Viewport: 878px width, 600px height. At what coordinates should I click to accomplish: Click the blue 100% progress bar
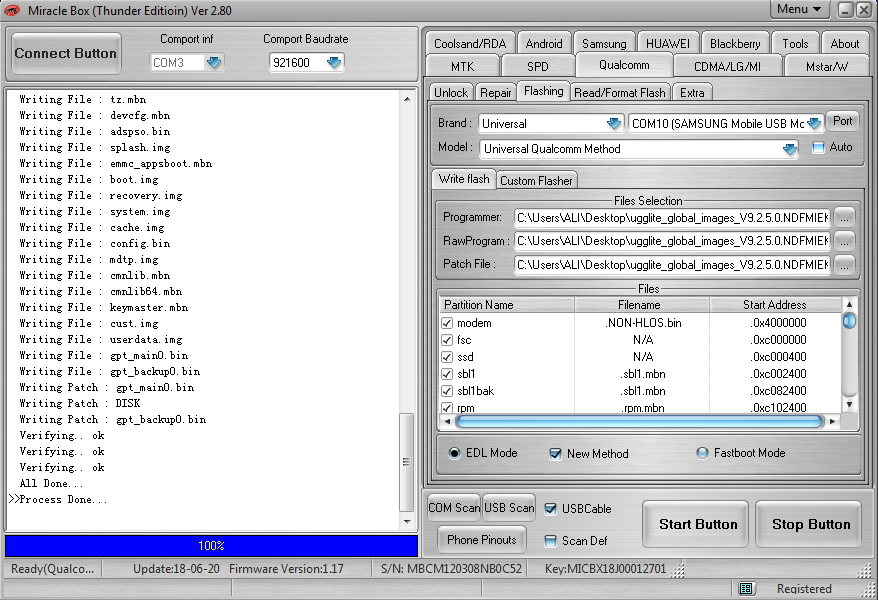[x=212, y=546]
